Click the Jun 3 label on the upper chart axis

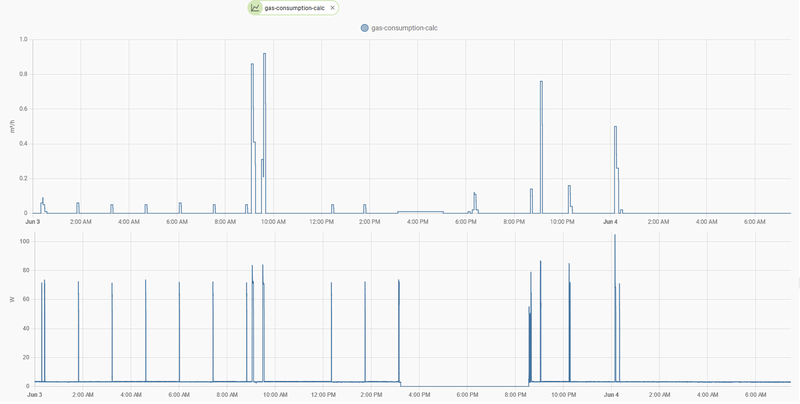pos(33,221)
